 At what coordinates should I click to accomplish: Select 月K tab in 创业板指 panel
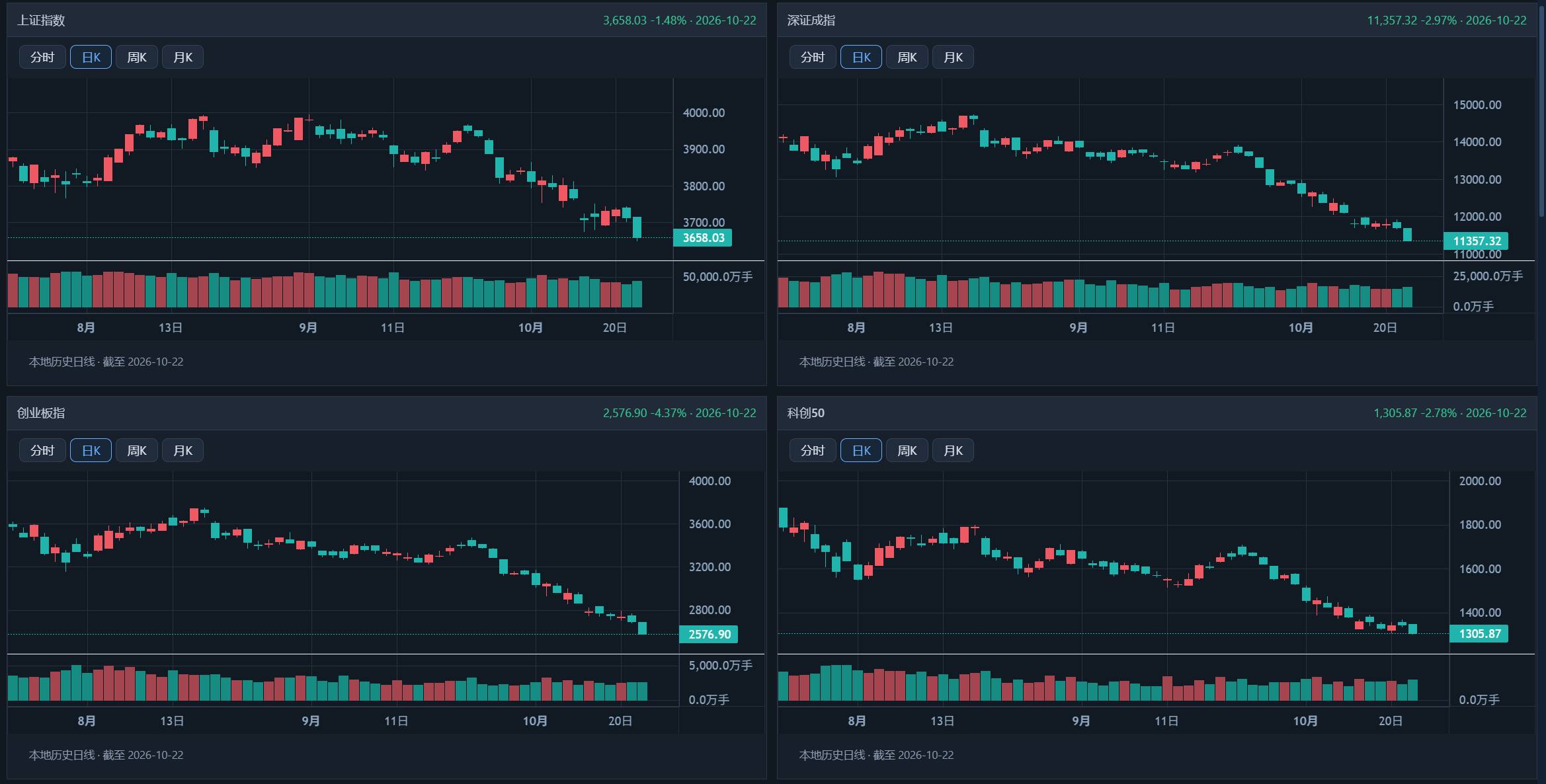coord(183,451)
